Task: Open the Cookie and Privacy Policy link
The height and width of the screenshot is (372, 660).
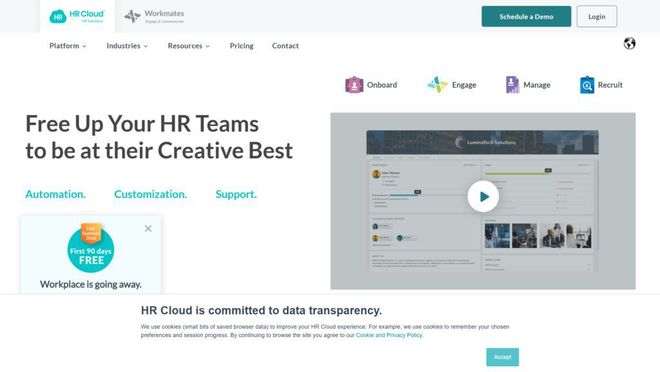Action: tap(389, 335)
